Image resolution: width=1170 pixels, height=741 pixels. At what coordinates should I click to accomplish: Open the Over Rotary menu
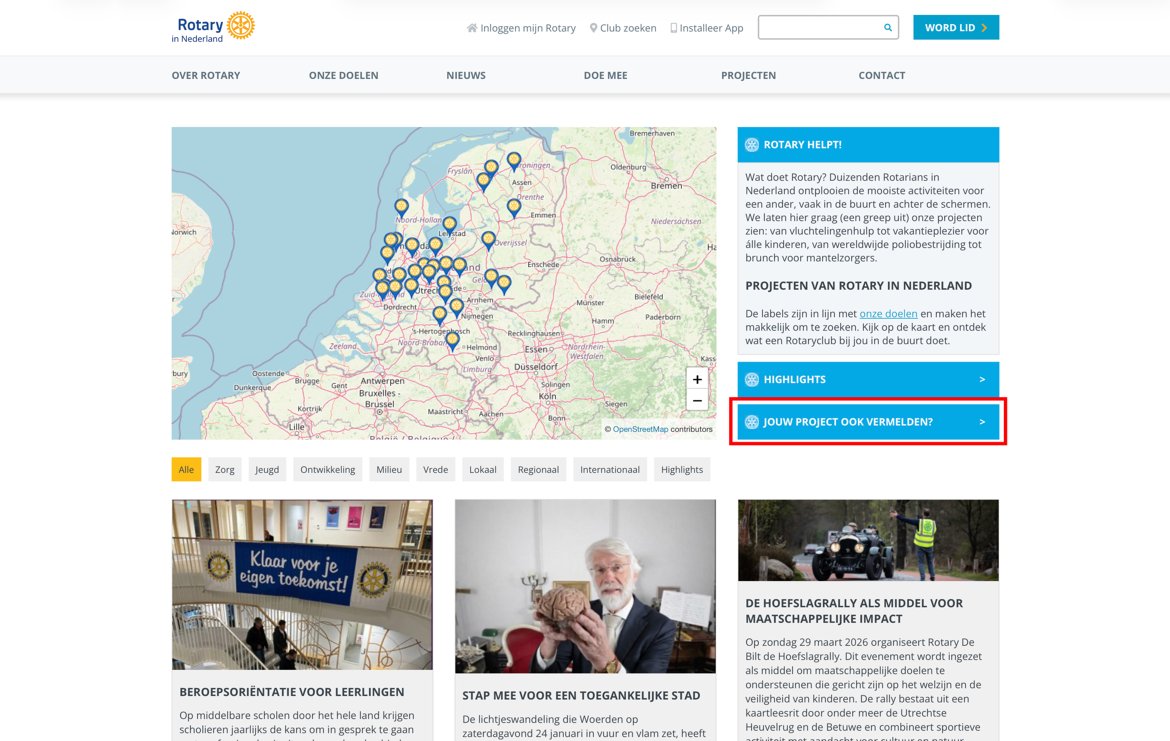[x=206, y=75]
